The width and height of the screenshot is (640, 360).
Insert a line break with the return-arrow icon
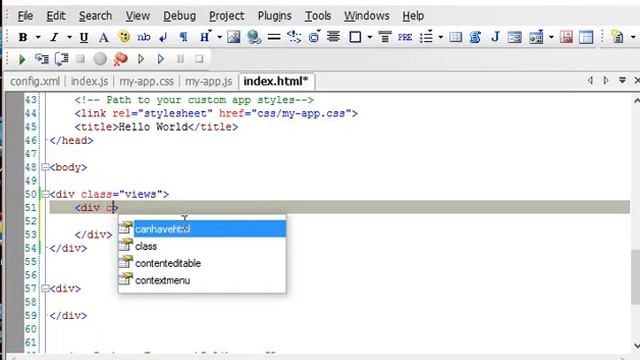[x=163, y=37]
